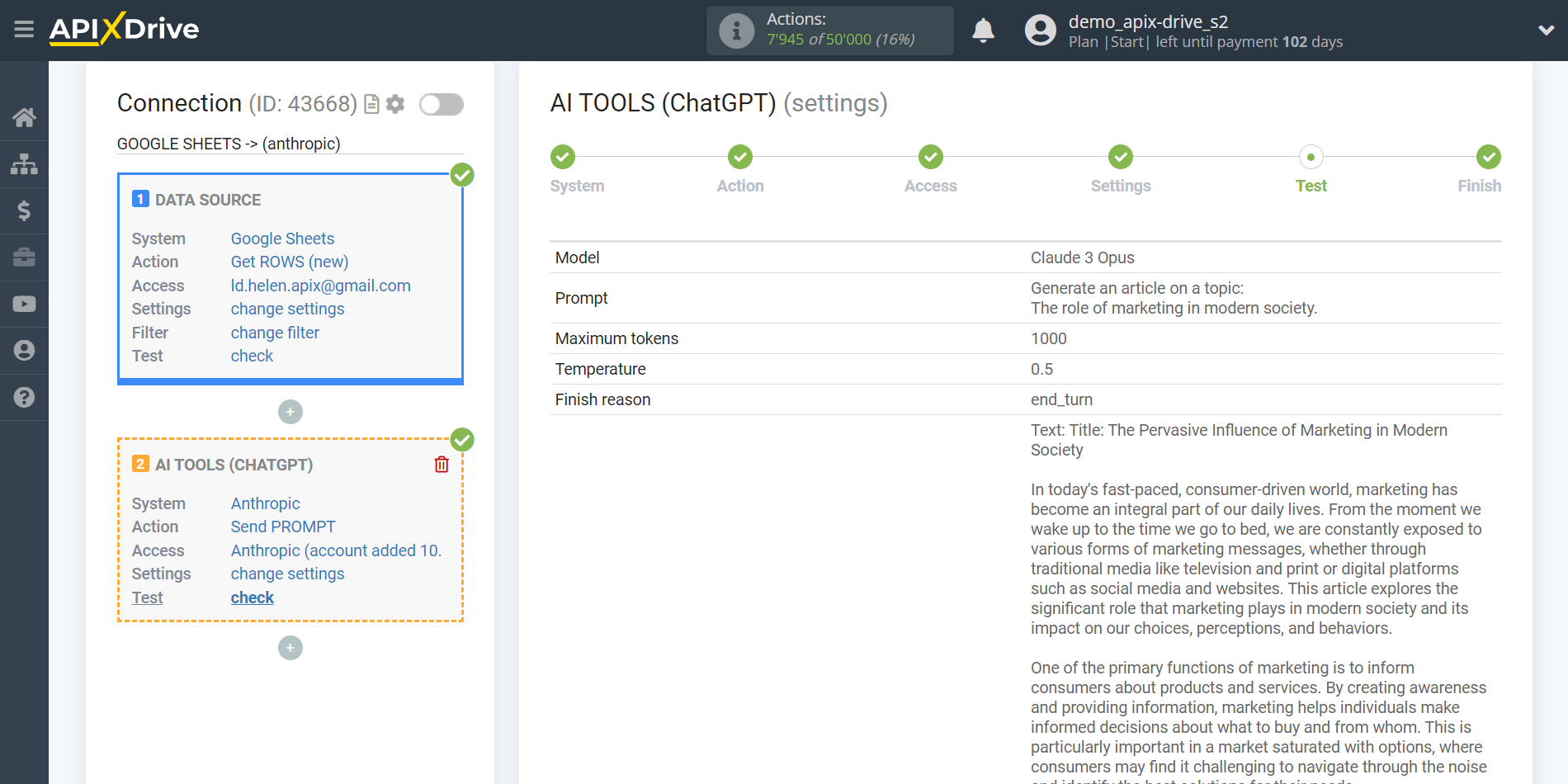1568x784 pixels.
Task: Go to the Finish step
Action: [1489, 157]
